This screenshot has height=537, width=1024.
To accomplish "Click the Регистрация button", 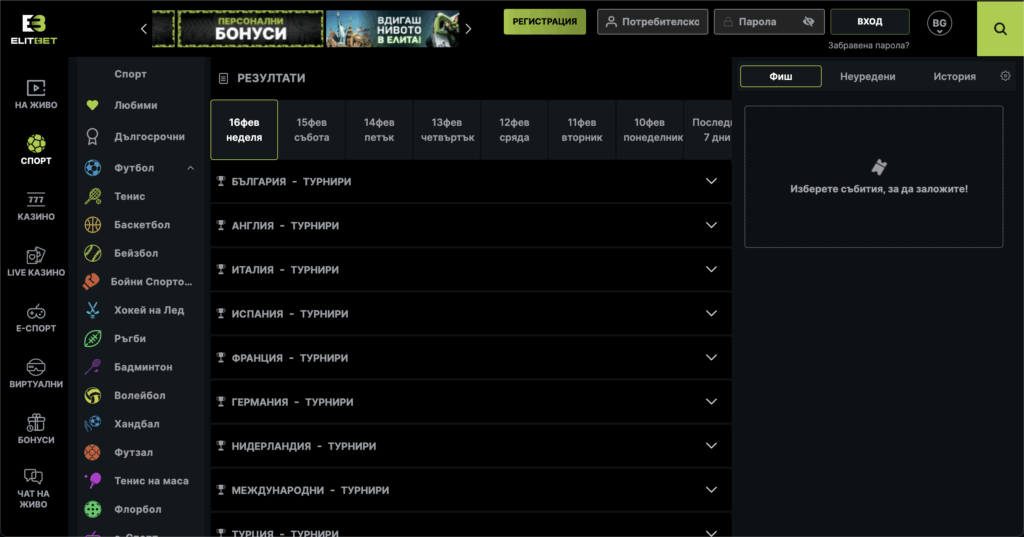I will (x=544, y=22).
